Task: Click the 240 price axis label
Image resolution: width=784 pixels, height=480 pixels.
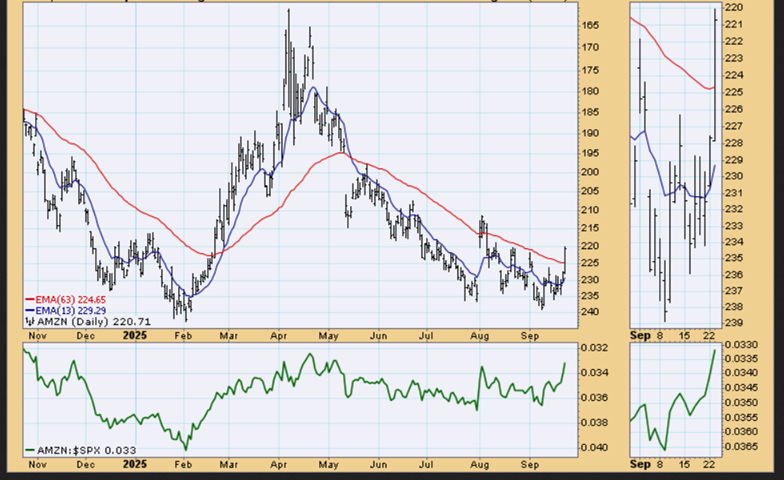Action: (591, 312)
